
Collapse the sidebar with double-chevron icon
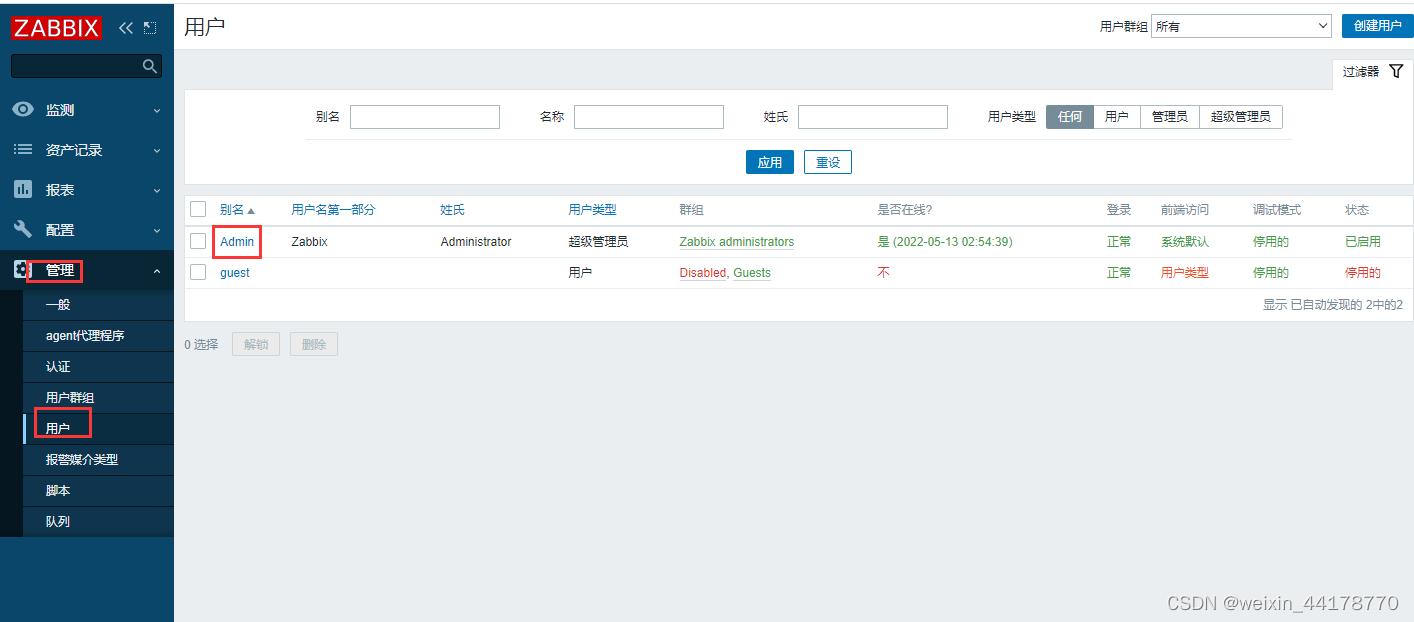click(x=126, y=28)
